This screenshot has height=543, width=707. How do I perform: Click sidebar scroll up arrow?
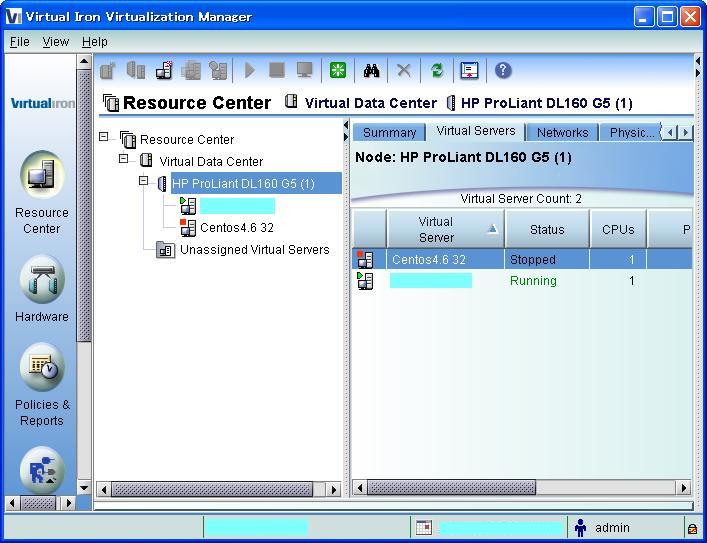(x=84, y=61)
